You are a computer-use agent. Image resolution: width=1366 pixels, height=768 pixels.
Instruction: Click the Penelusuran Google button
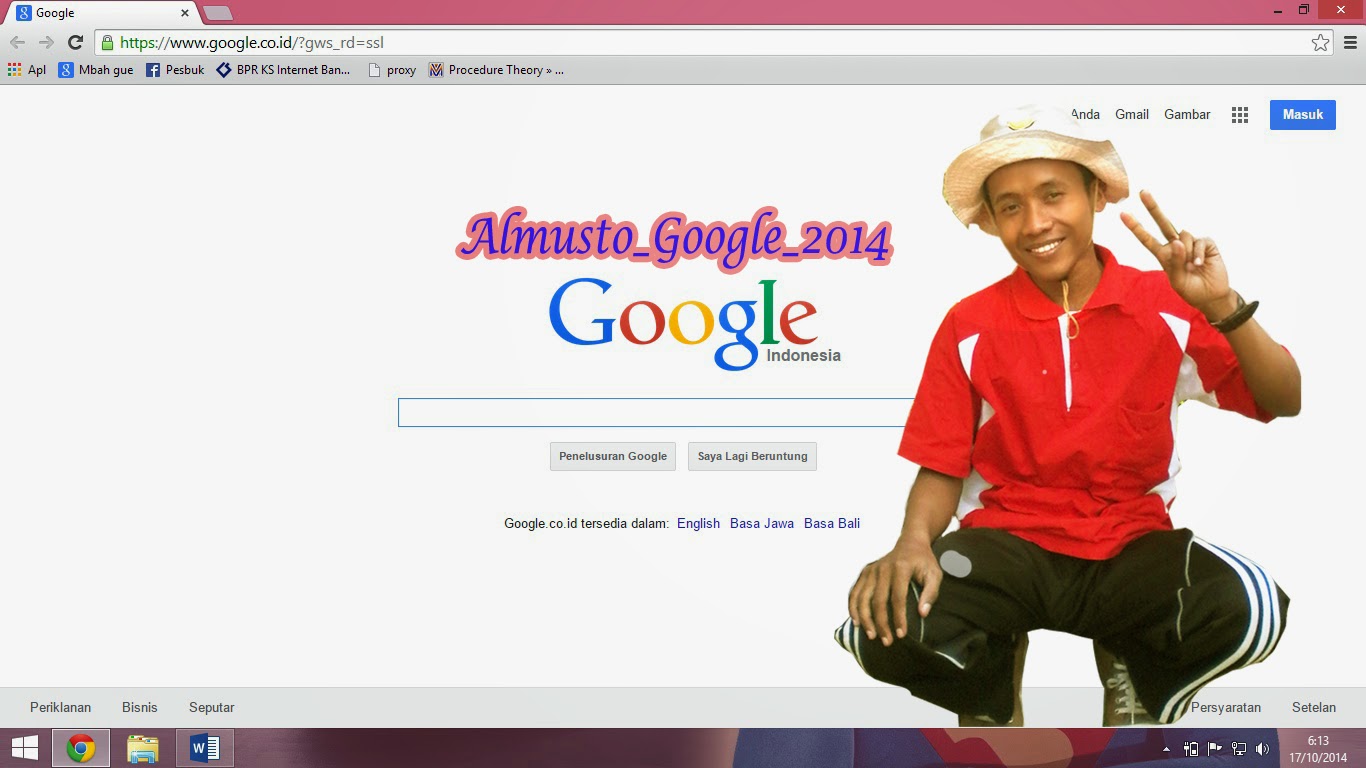pos(613,456)
